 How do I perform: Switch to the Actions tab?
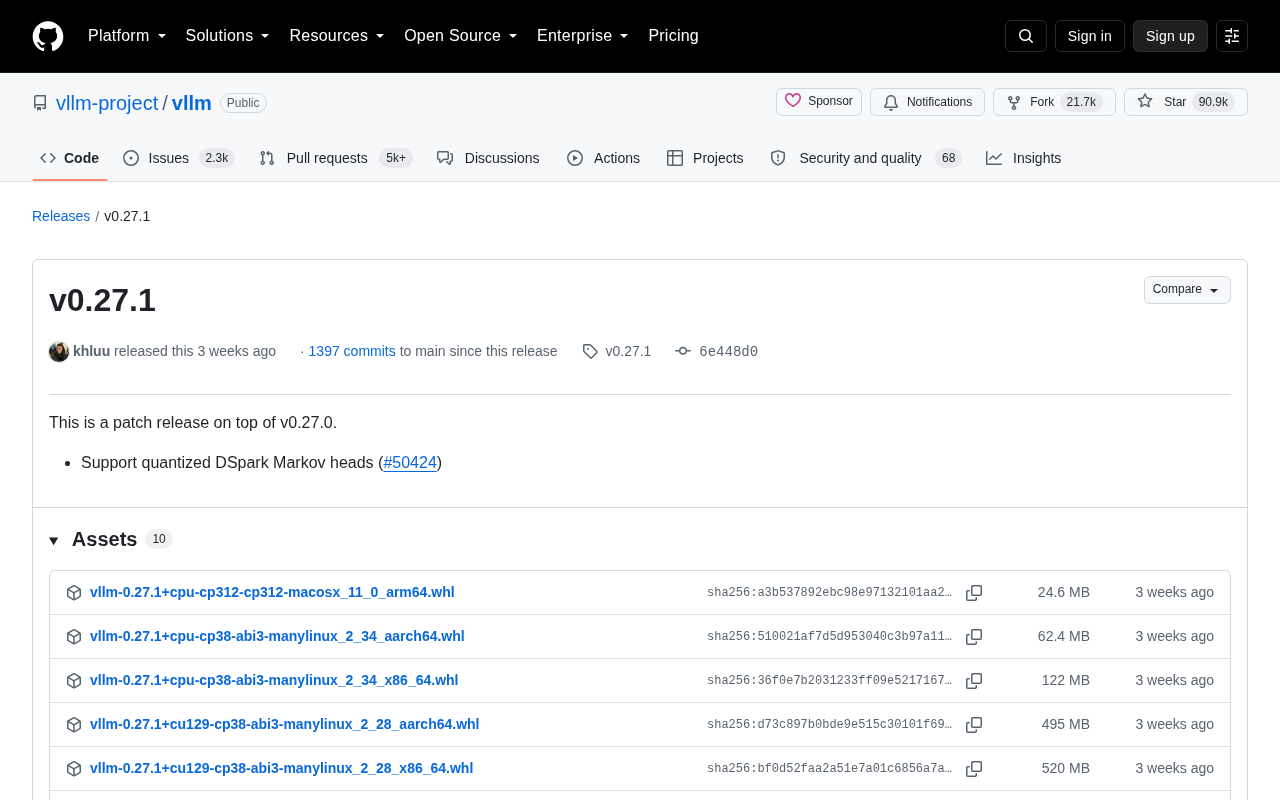tap(603, 158)
